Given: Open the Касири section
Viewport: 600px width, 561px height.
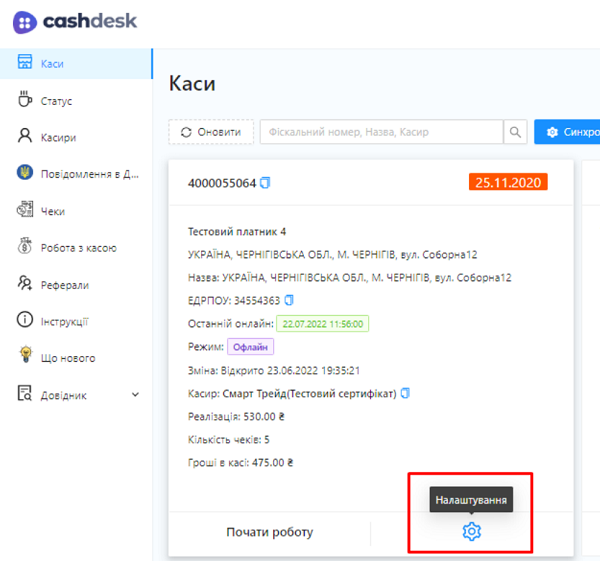Looking at the screenshot, I should (x=58, y=137).
